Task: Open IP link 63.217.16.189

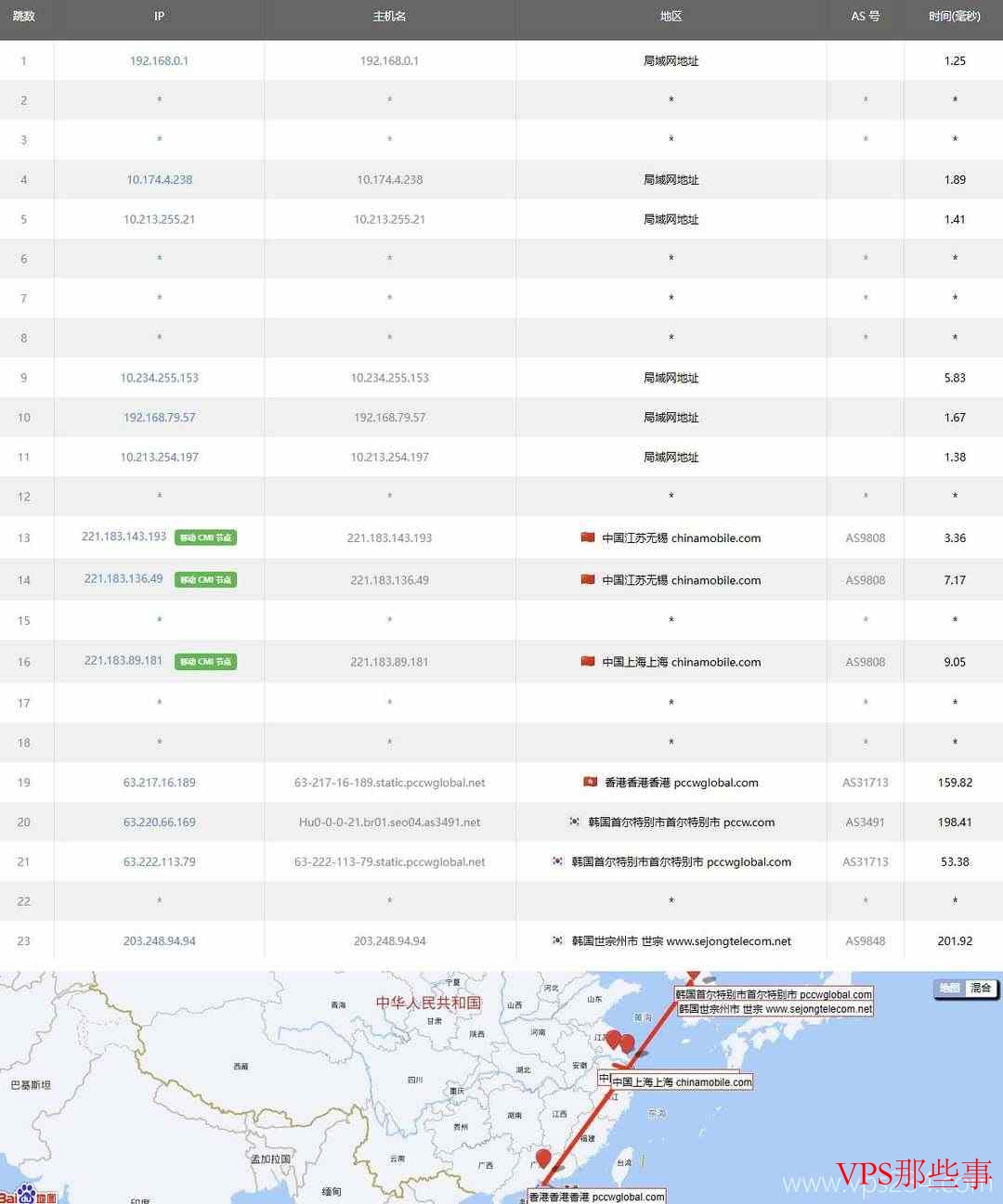Action: click(159, 783)
